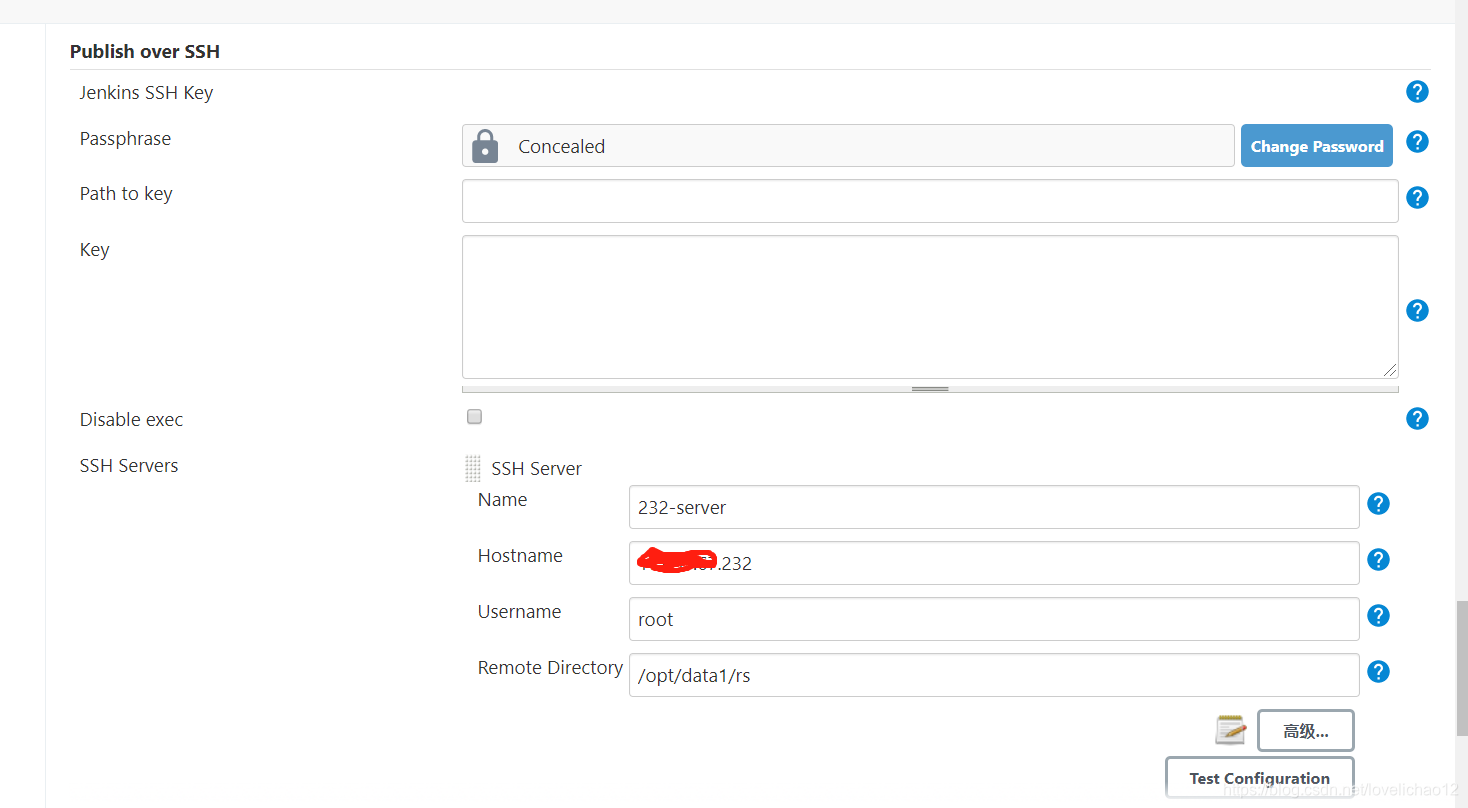Viewport: 1468px width, 808px height.
Task: Click the Change Password button
Action: [1317, 146]
